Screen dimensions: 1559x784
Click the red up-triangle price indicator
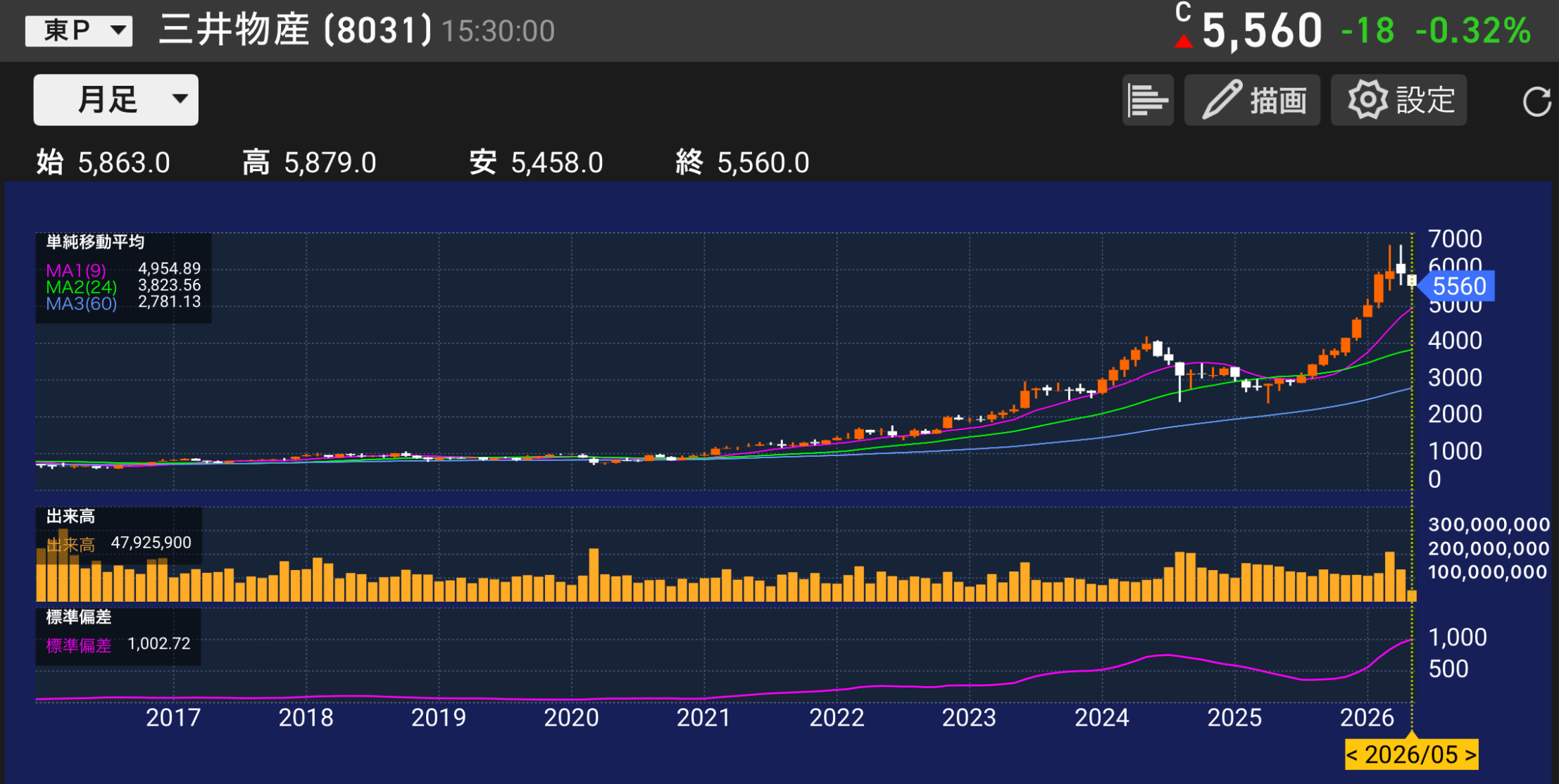coord(1184,42)
